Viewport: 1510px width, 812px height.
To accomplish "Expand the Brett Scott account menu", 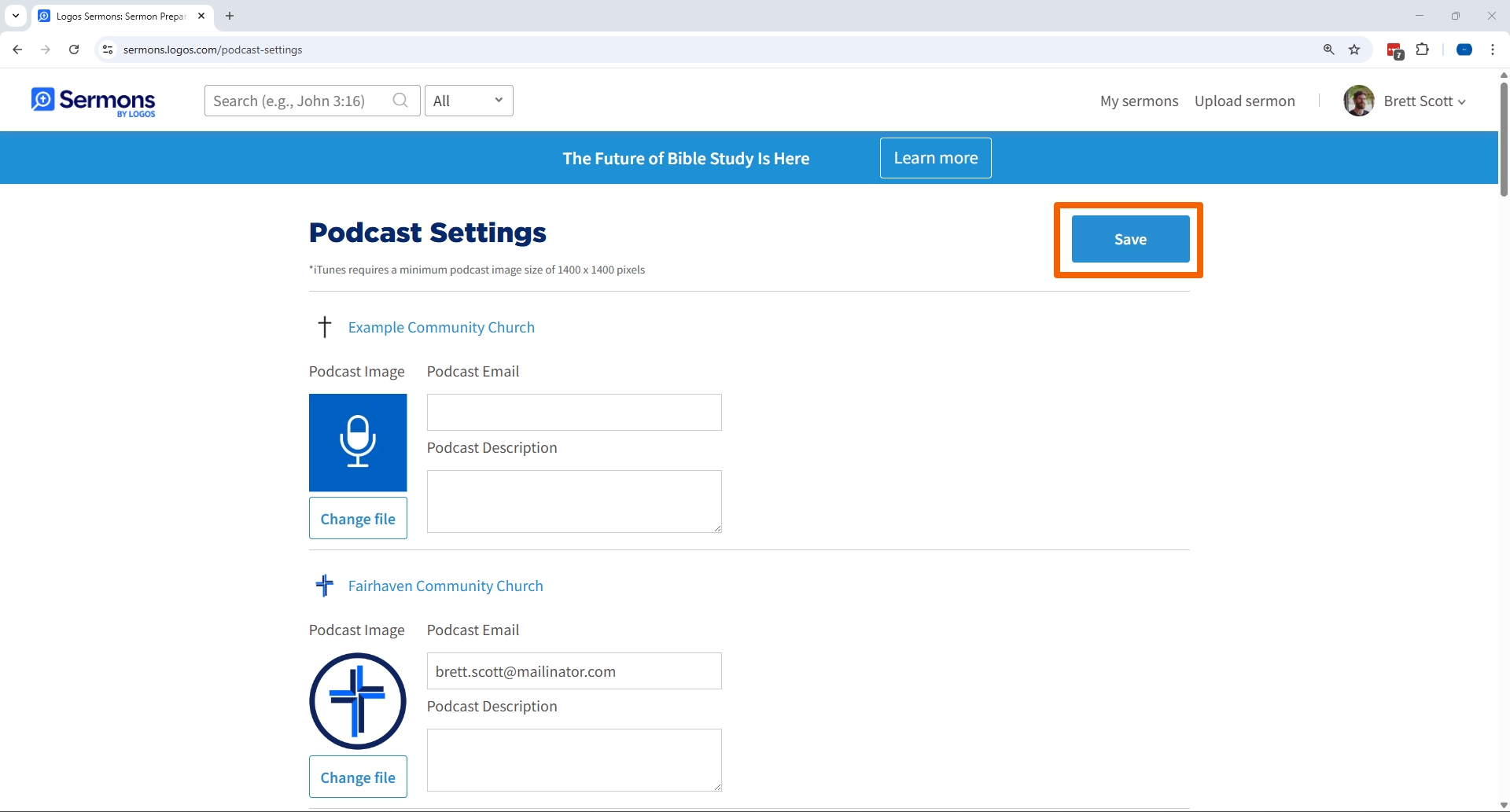I will point(1424,101).
